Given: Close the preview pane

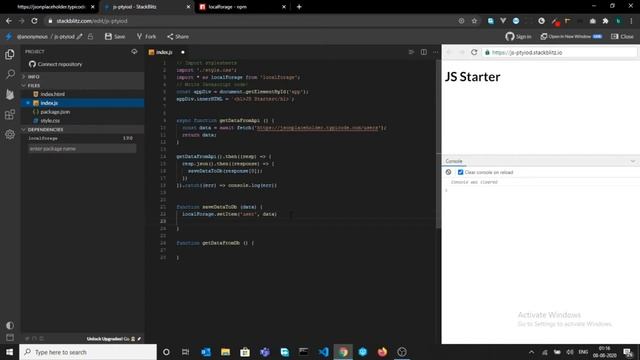Looking at the screenshot, I should [x=622, y=37].
